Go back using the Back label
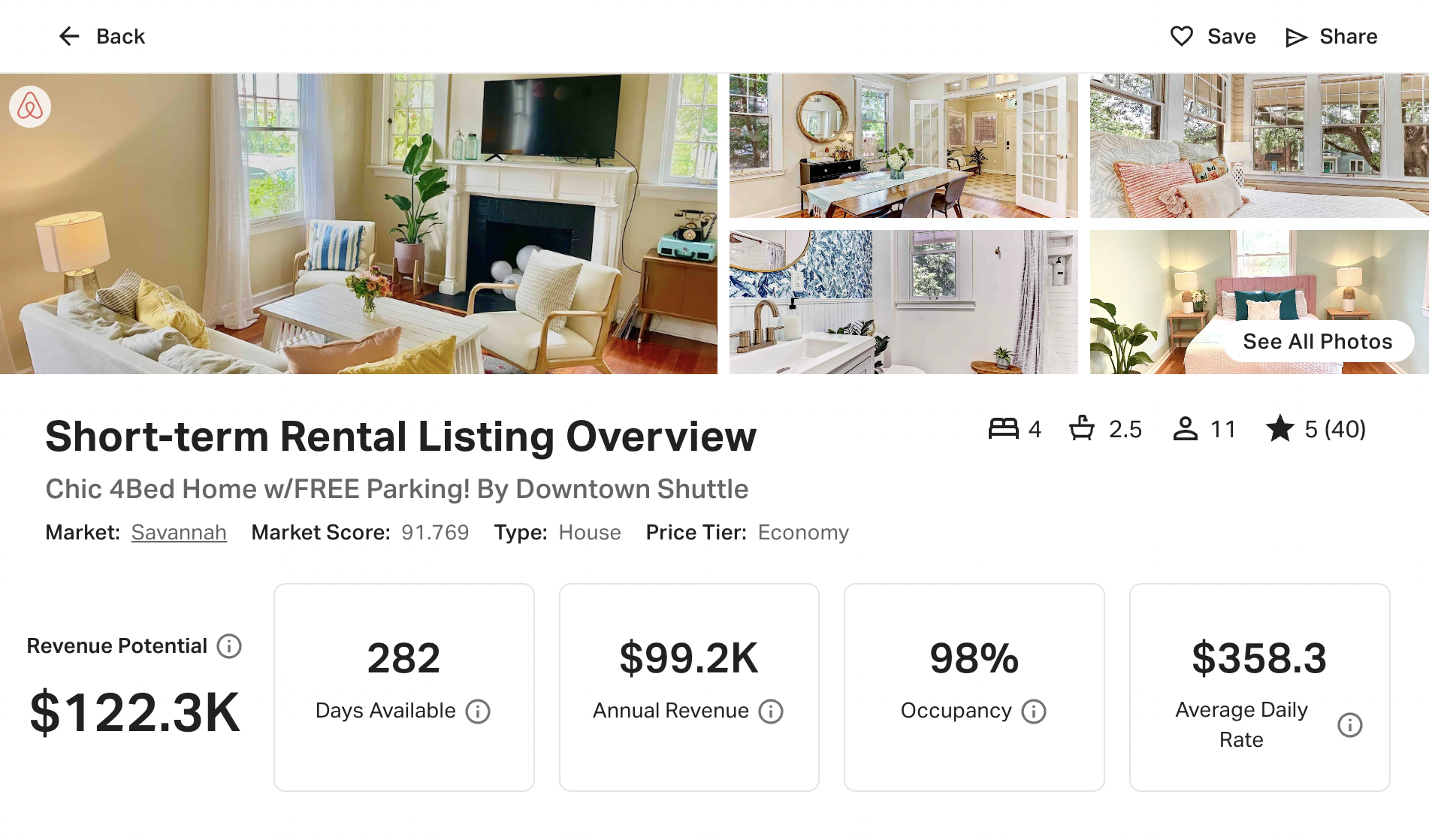 point(120,37)
